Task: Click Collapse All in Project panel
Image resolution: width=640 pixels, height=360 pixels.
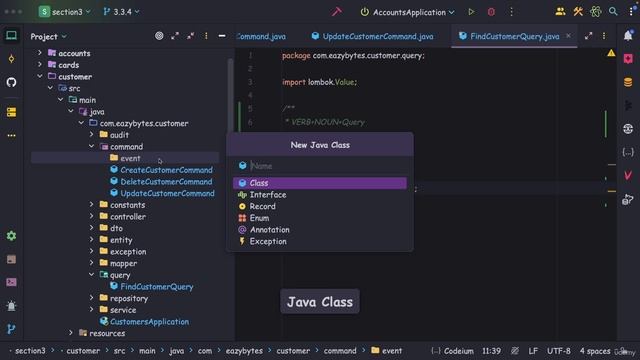Action: pyautogui.click(x=191, y=36)
